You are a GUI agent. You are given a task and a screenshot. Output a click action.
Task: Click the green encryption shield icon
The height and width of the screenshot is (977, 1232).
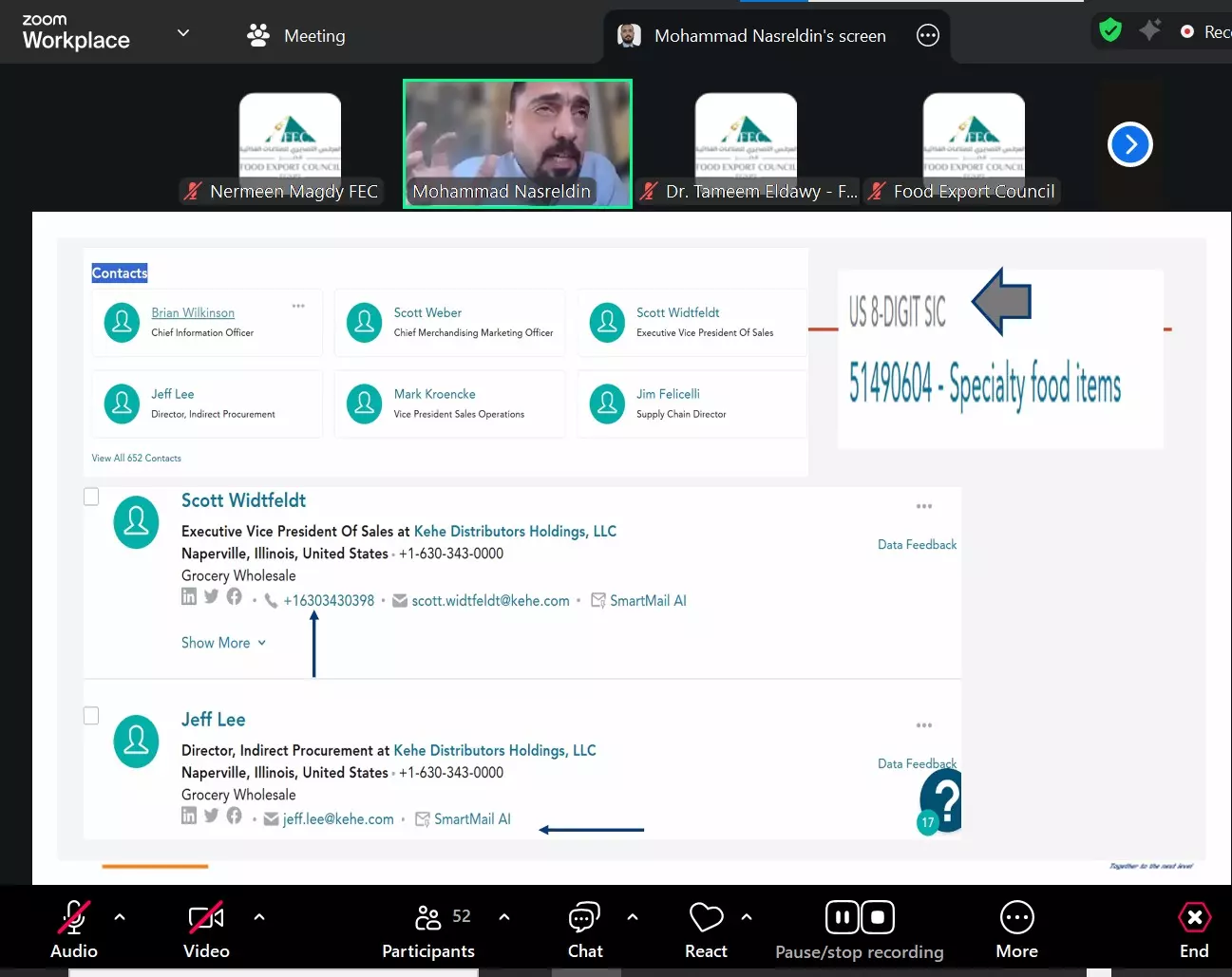(1109, 30)
